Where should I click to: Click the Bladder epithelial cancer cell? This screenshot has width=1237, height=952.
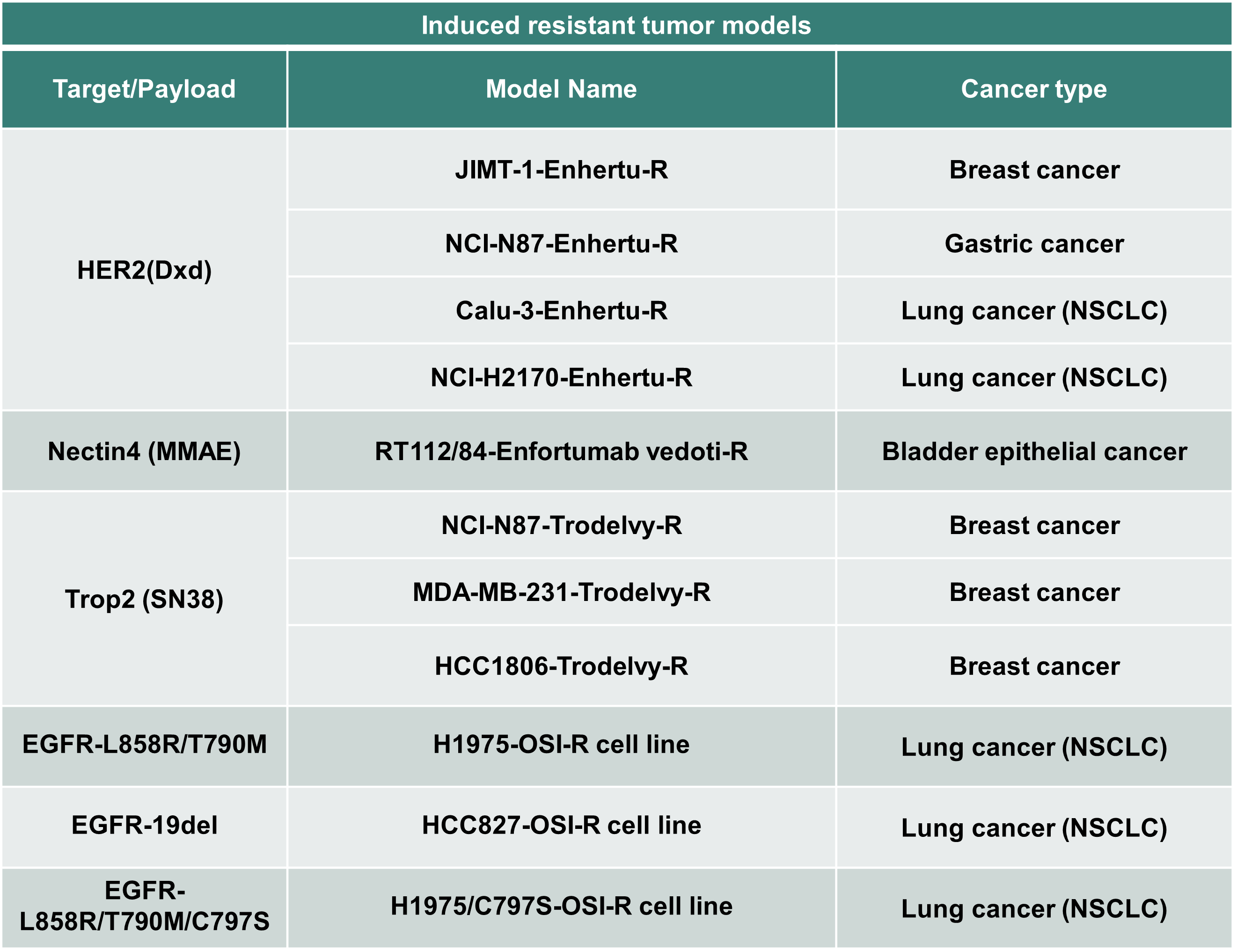pyautogui.click(x=1034, y=451)
